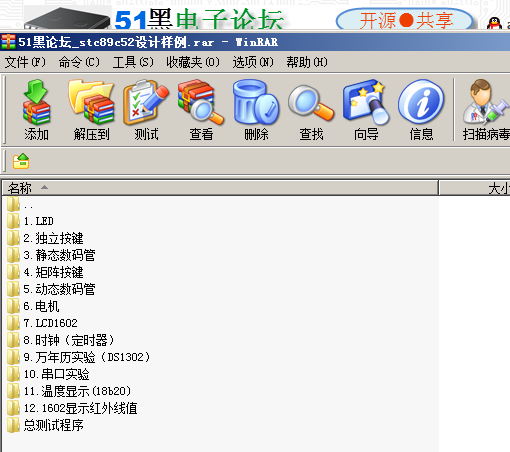Screen dimensions: 510x452
Task: Launch the 向导 (Wizard) icon
Action: click(366, 110)
